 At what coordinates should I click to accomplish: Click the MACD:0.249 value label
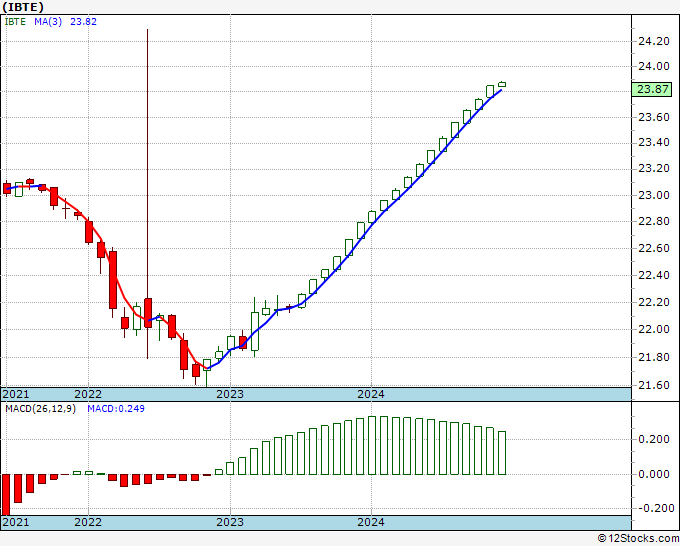coord(116,409)
